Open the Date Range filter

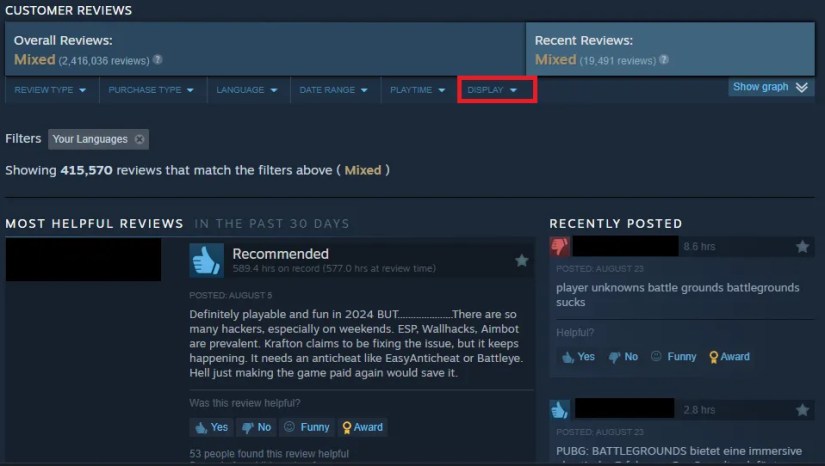[x=334, y=90]
